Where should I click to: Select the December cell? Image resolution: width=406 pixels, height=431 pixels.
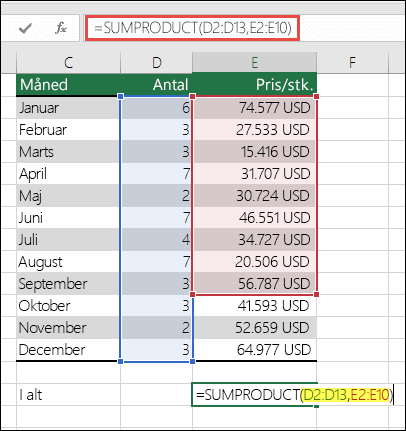click(x=68, y=350)
